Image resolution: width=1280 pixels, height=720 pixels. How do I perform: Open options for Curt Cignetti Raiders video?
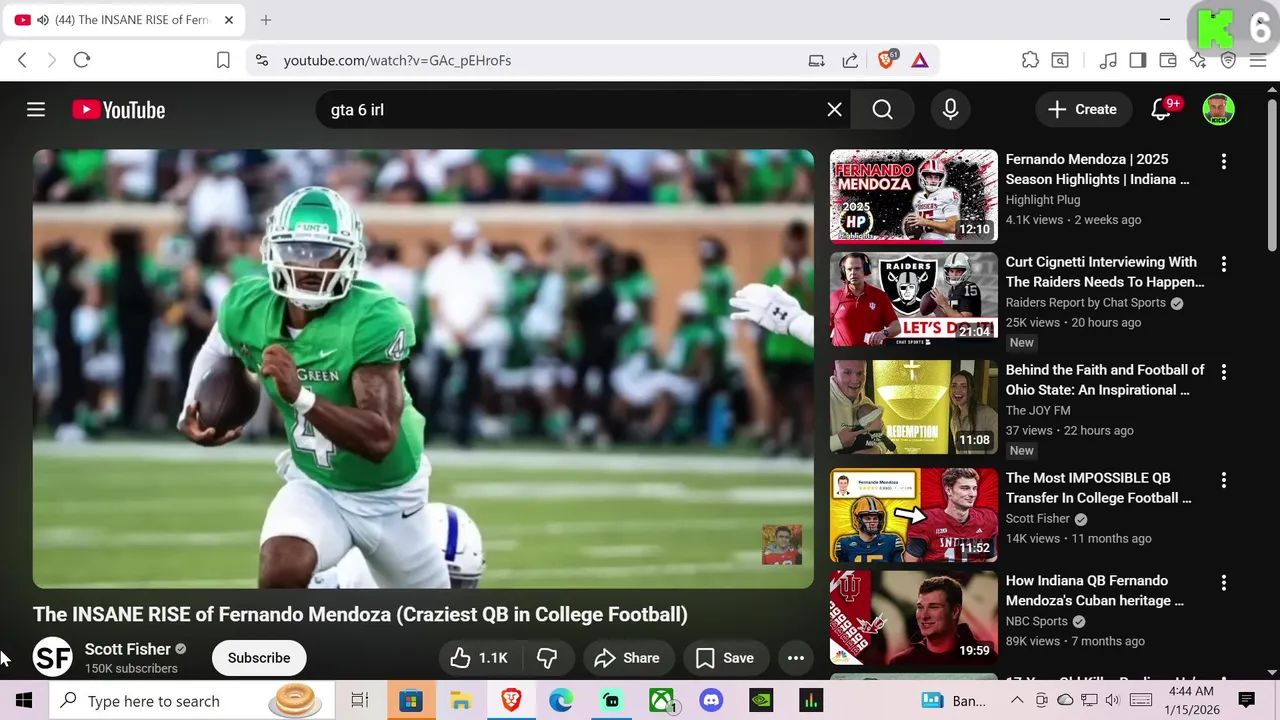pos(1223,264)
